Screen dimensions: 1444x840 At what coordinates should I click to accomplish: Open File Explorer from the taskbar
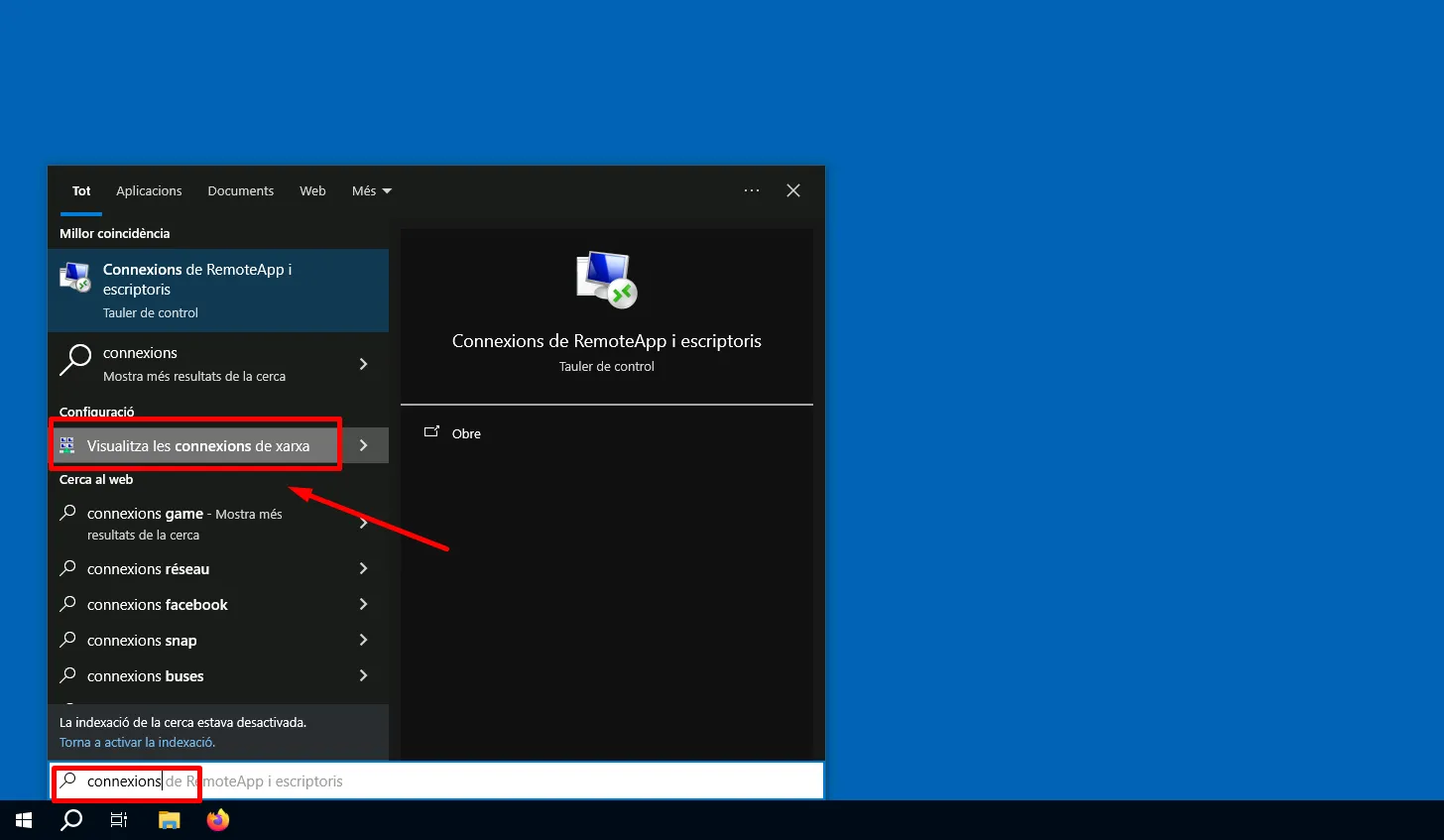170,820
